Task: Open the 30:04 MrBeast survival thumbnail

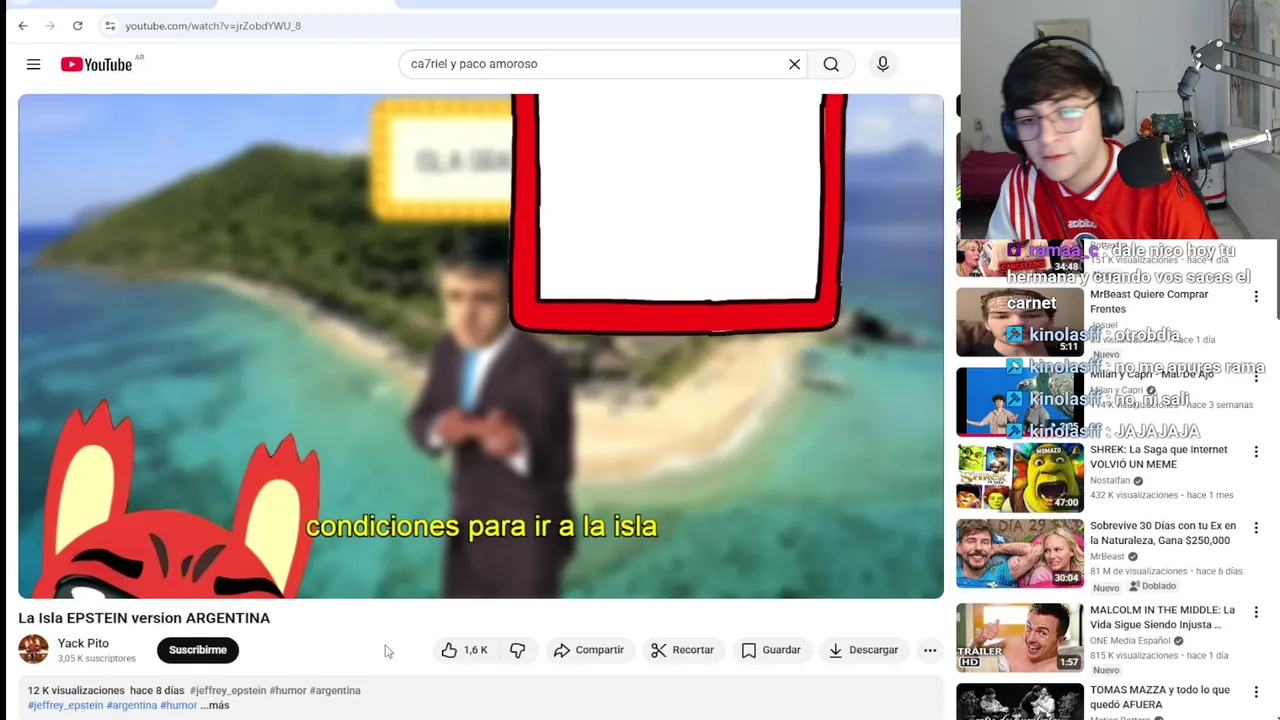Action: [1019, 553]
